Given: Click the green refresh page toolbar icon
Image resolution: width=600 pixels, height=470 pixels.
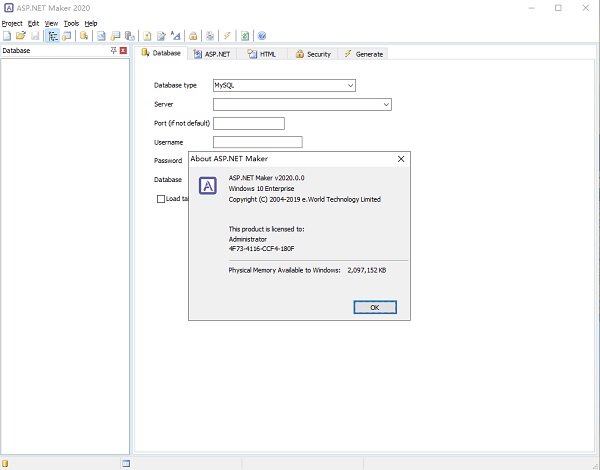Looking at the screenshot, I should tap(245, 36).
